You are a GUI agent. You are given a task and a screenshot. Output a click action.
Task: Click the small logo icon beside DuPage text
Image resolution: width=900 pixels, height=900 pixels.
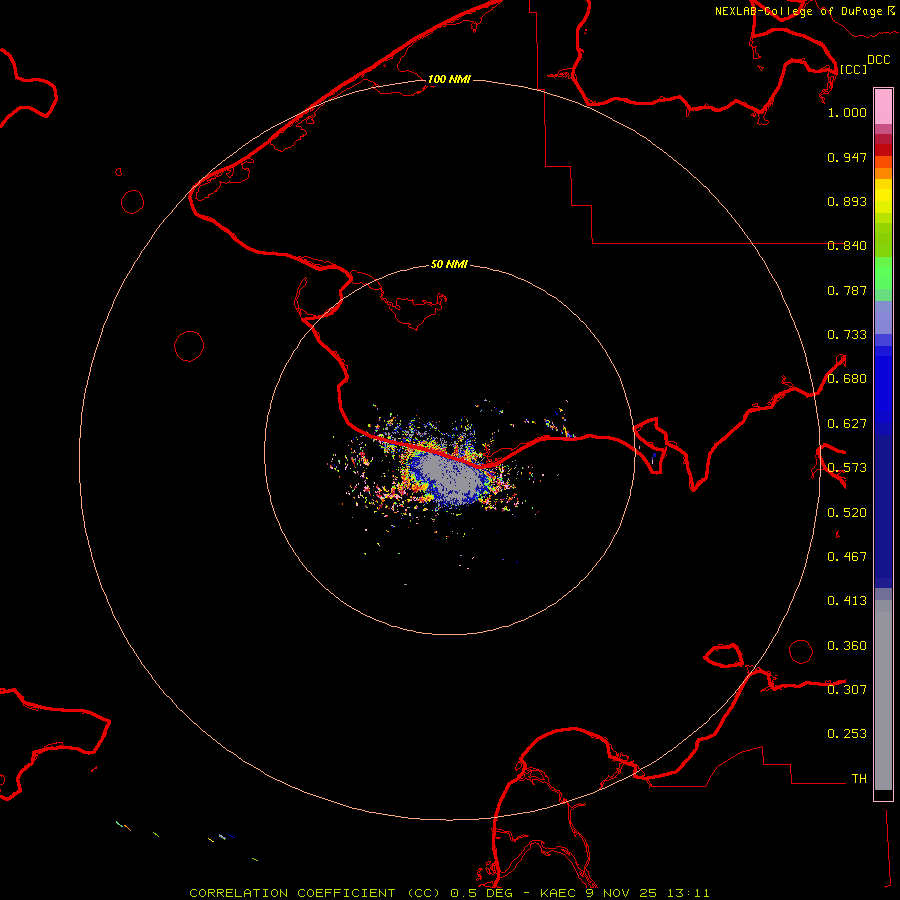(891, 10)
